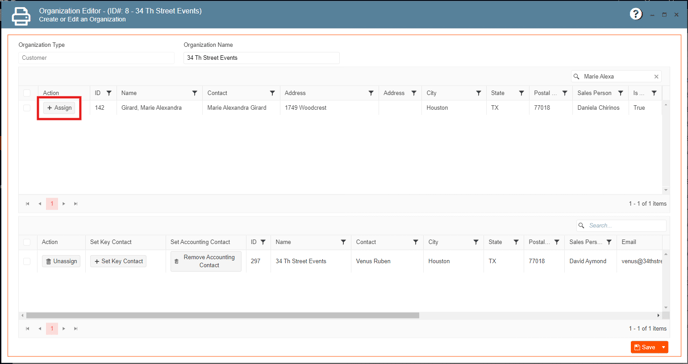Click the orange Save button
Viewport: 688px width, 364px height.
[645, 347]
